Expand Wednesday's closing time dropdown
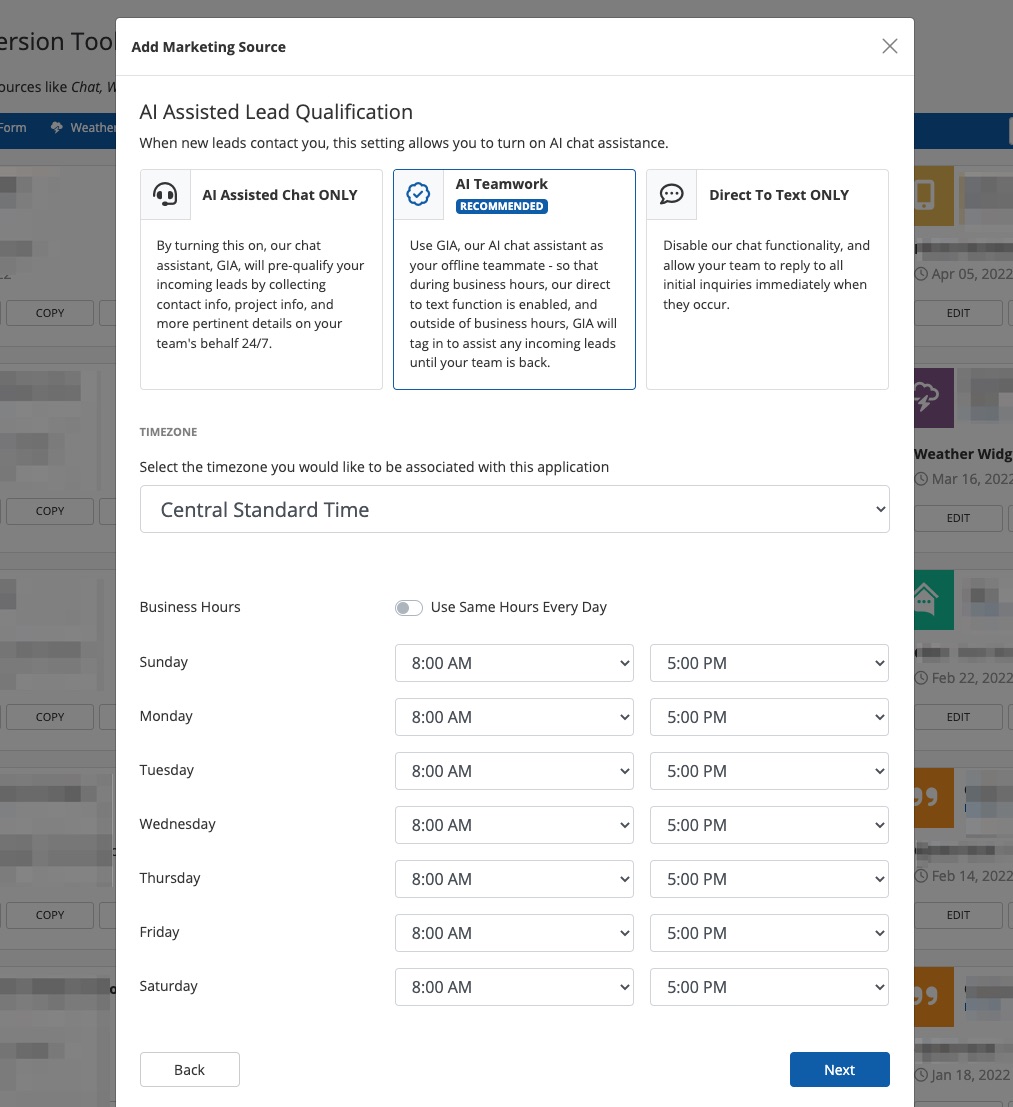The image size is (1013, 1107). [768, 825]
